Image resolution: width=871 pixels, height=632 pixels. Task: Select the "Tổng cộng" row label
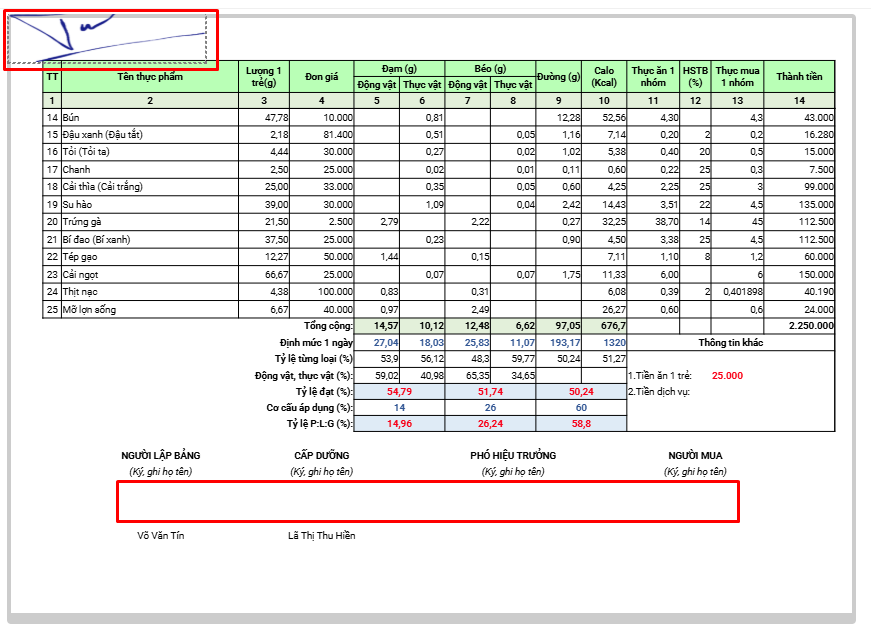click(x=328, y=326)
